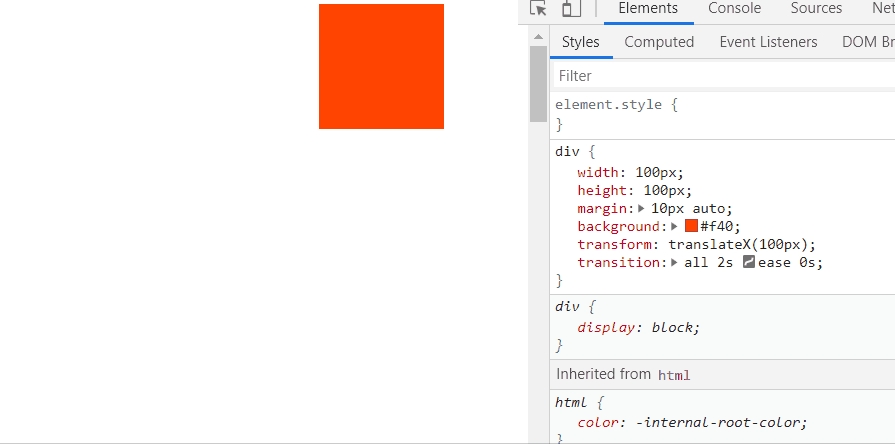The width and height of the screenshot is (895, 444).
Task: Switch to the Console tab
Action: [x=734, y=9]
